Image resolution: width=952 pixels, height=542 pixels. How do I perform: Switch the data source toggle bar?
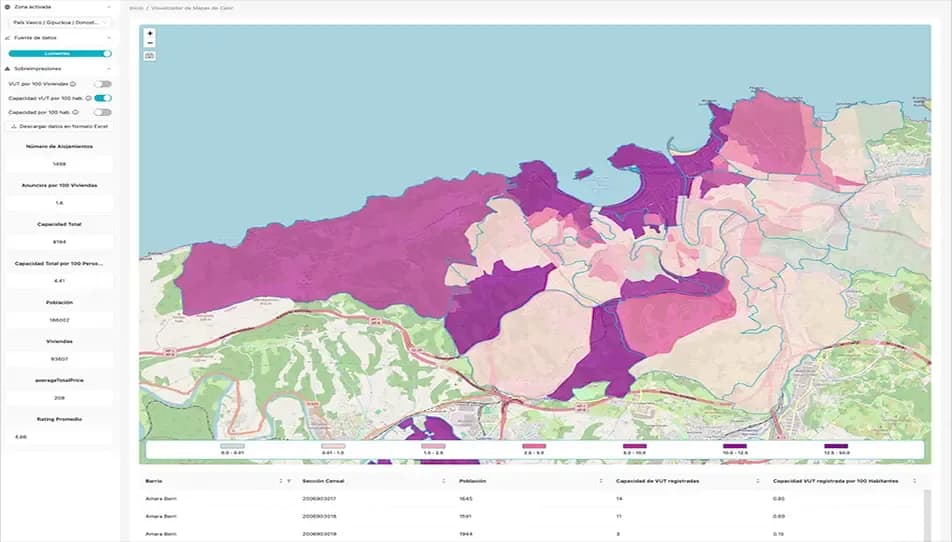point(60,53)
